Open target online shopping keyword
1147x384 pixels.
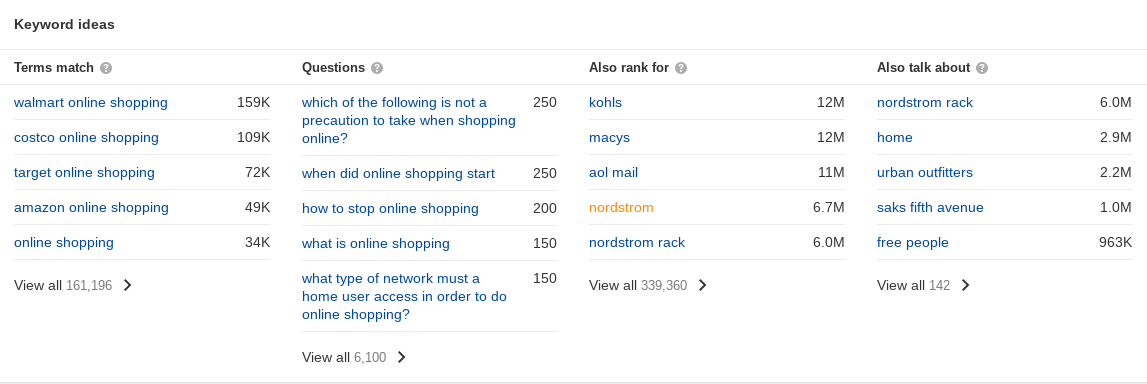[84, 173]
